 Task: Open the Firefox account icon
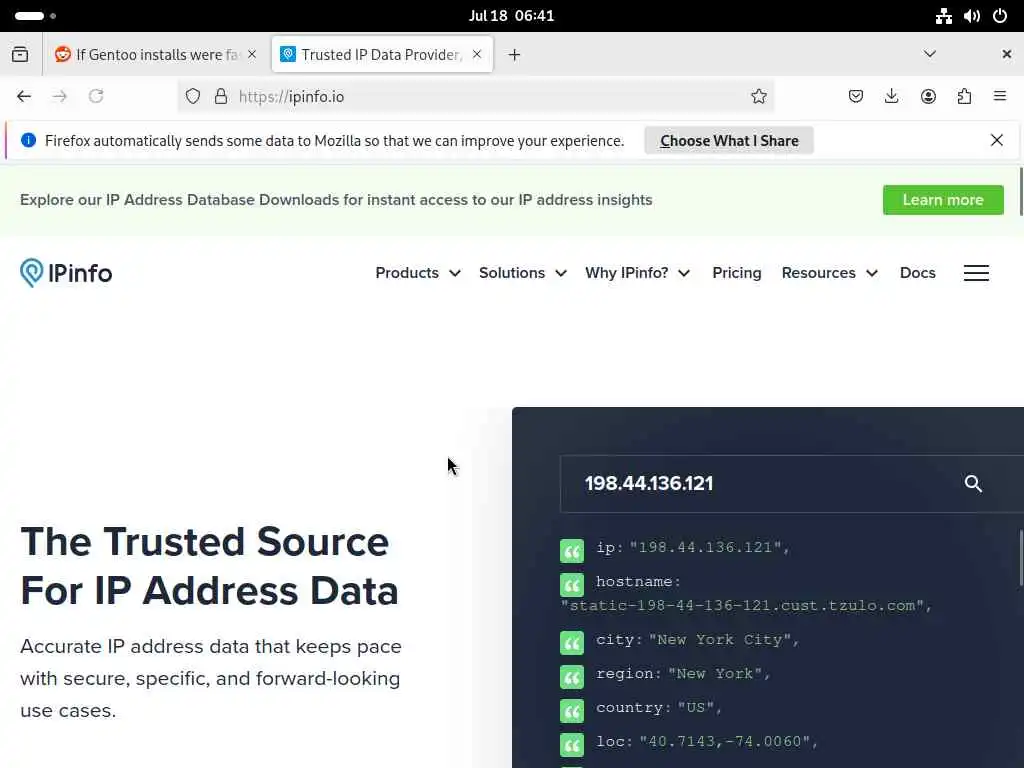[x=928, y=97]
